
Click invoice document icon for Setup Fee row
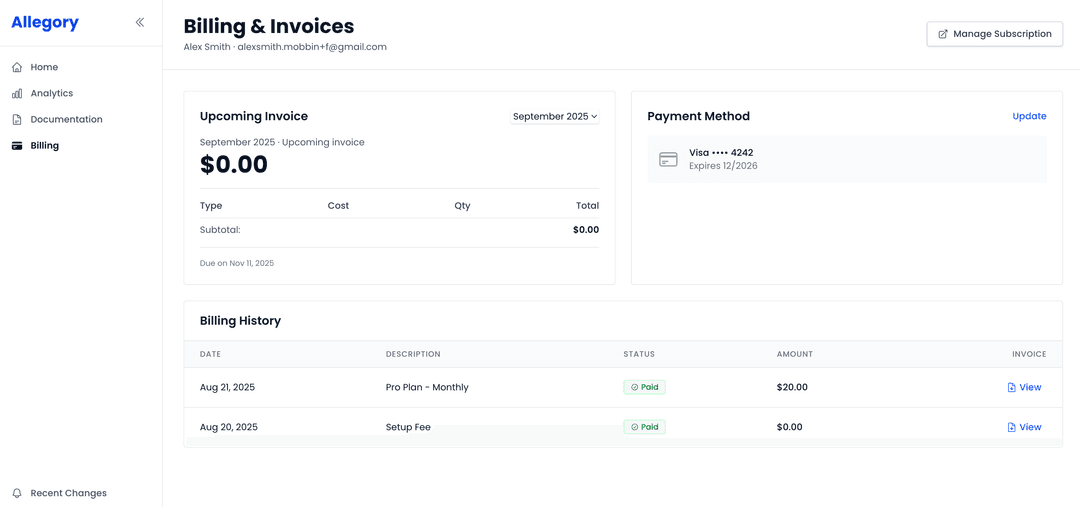point(1011,427)
